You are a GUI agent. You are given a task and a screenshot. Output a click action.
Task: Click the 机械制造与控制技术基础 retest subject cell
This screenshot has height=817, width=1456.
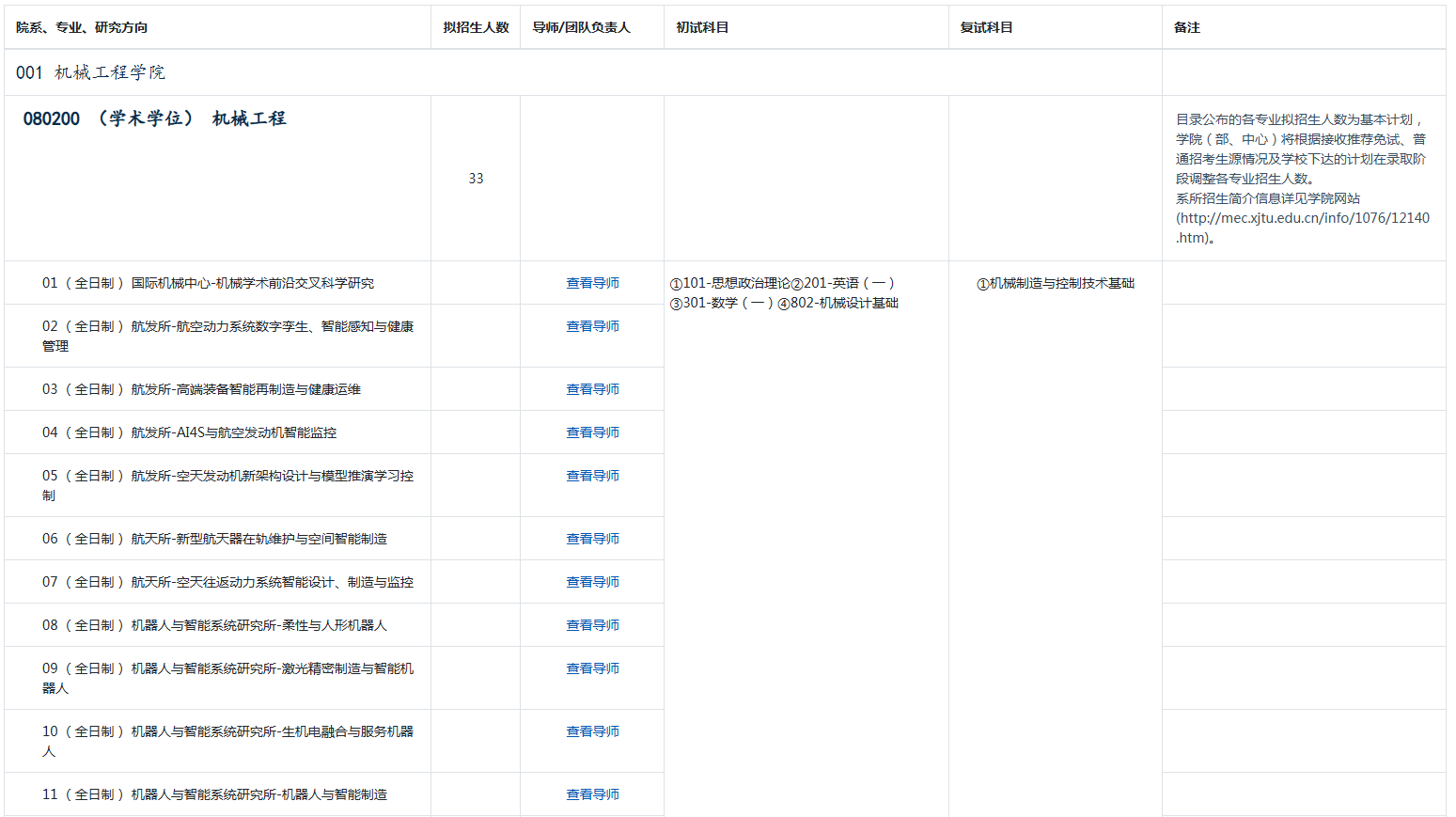[1057, 282]
